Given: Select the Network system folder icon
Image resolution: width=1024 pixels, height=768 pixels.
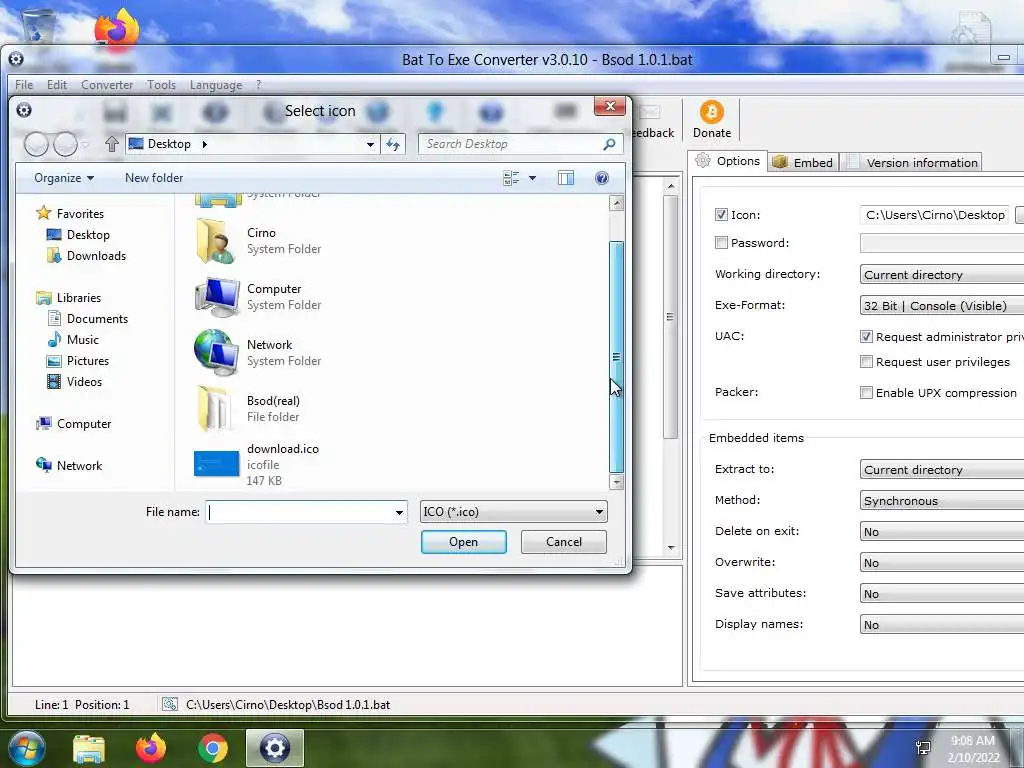Looking at the screenshot, I should coord(216,353).
